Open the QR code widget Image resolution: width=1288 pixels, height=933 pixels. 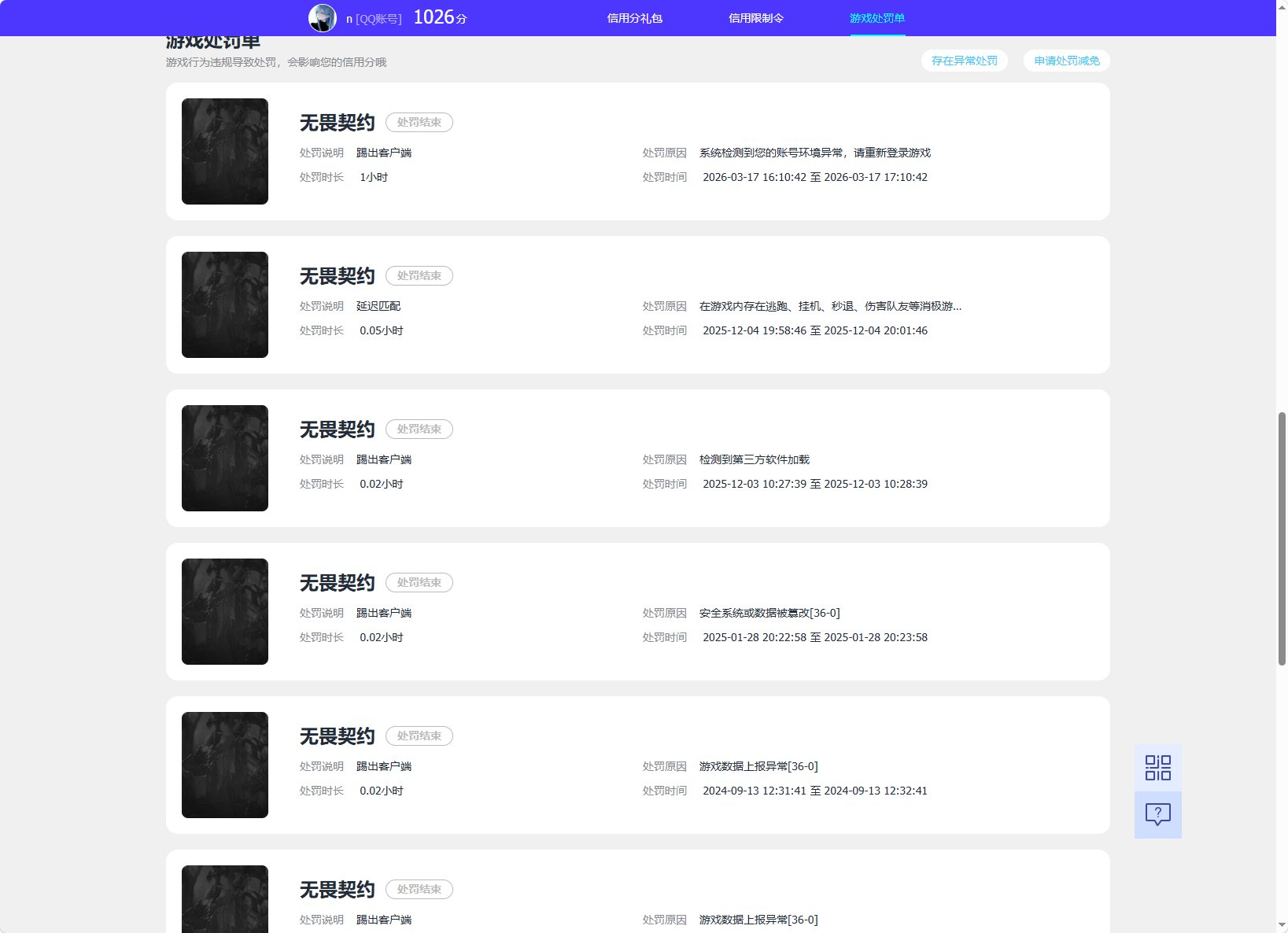[1157, 768]
